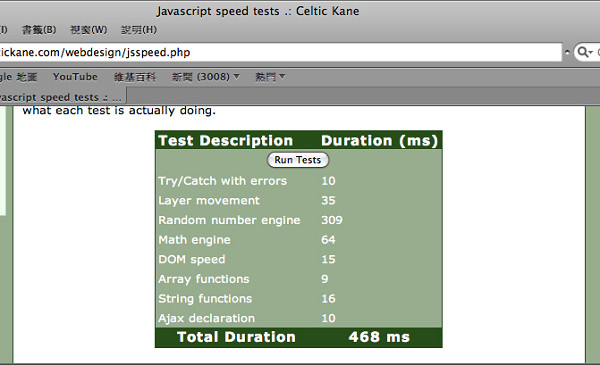Viewport: 600px width, 365px height.
Task: Click the 64 duration value
Action: click(x=328, y=240)
